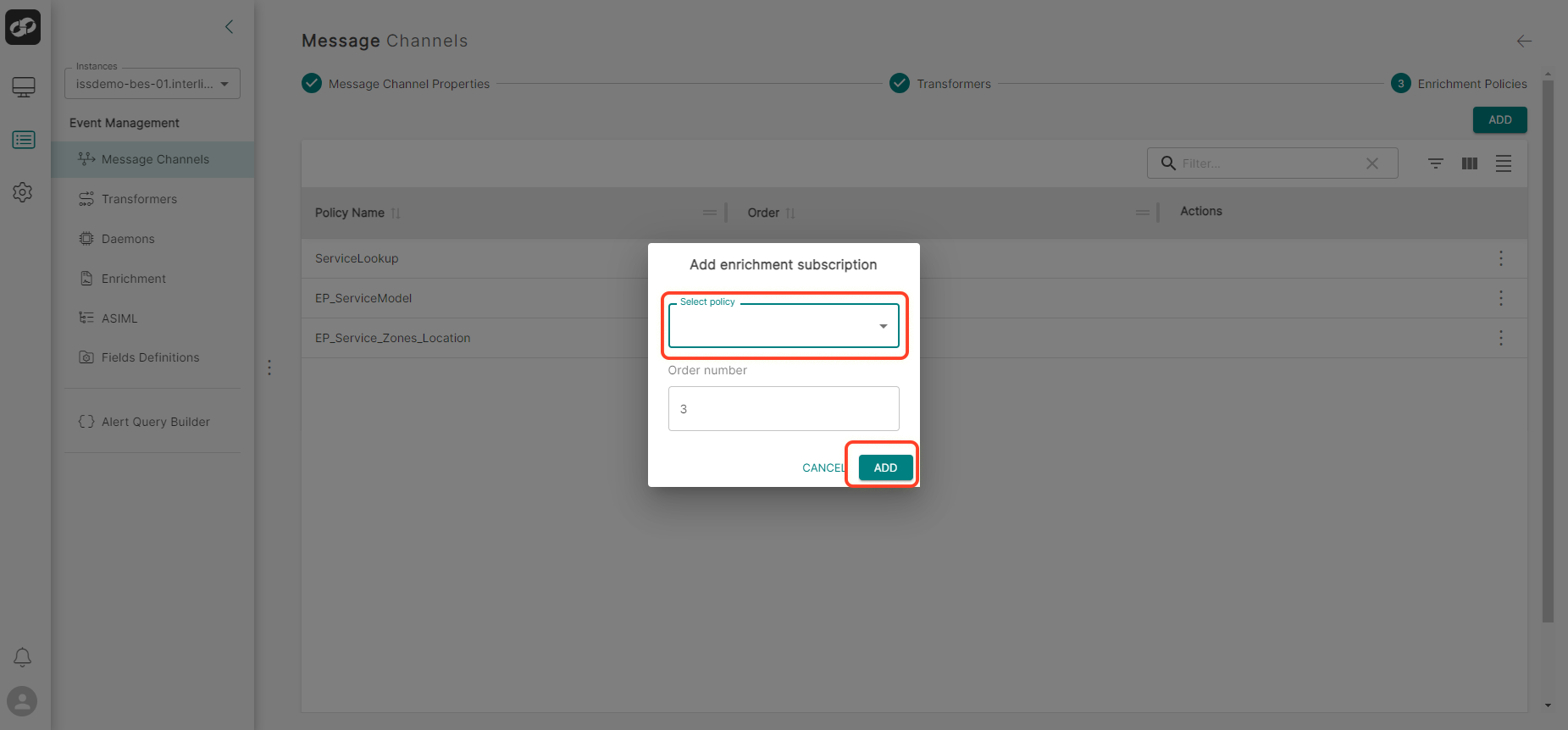Open the Instances dropdown
The image size is (1568, 730).
coord(152,84)
